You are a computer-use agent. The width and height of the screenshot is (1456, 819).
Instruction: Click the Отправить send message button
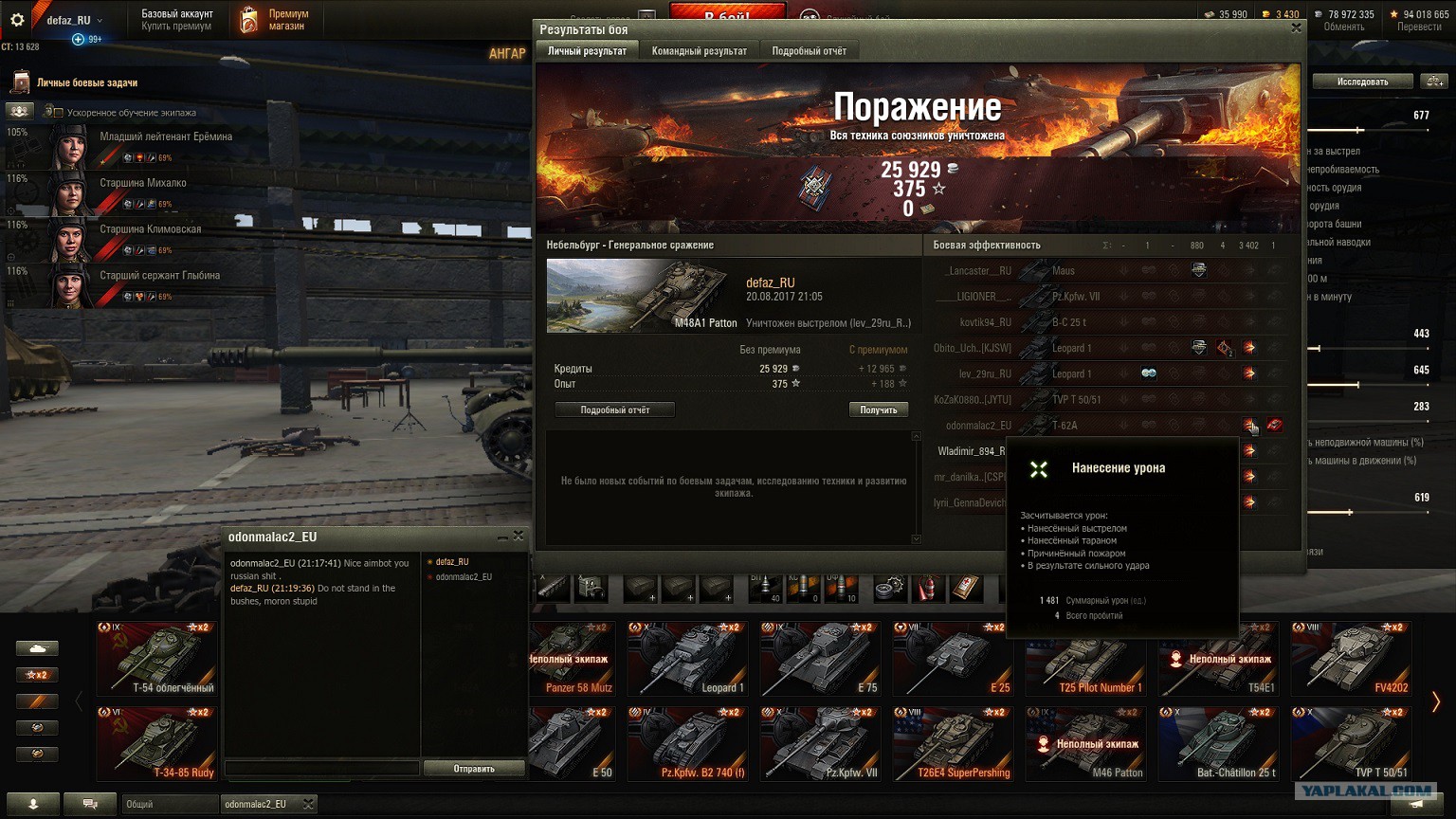click(474, 769)
